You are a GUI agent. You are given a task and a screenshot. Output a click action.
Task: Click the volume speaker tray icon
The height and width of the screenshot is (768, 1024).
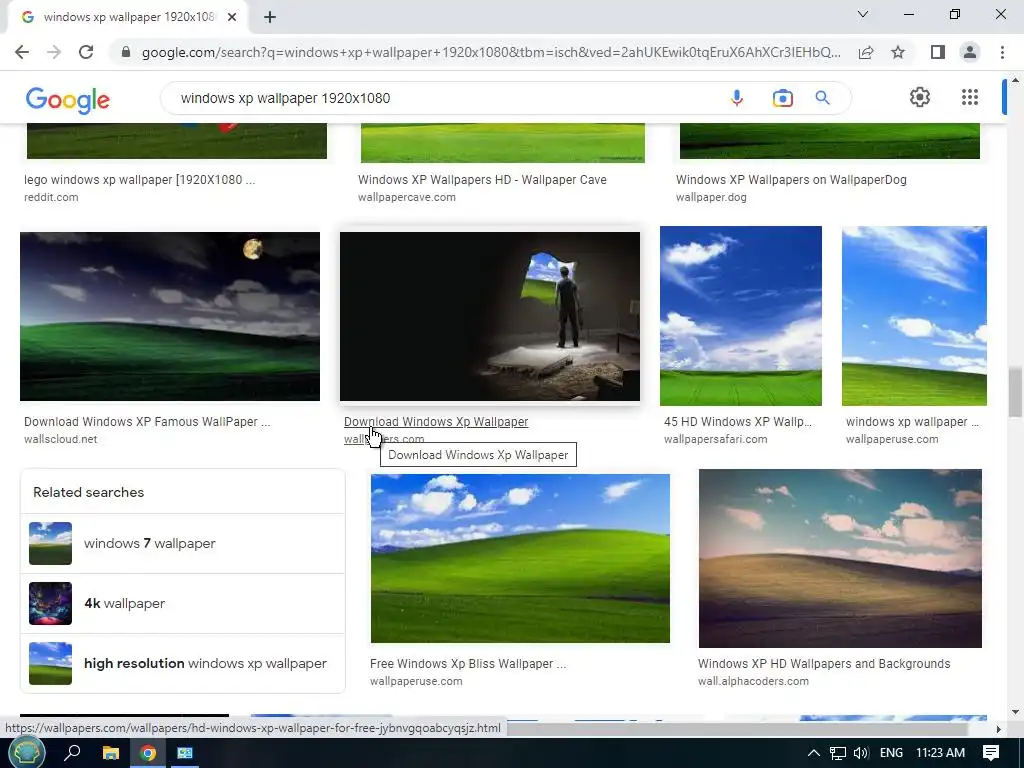coord(861,753)
